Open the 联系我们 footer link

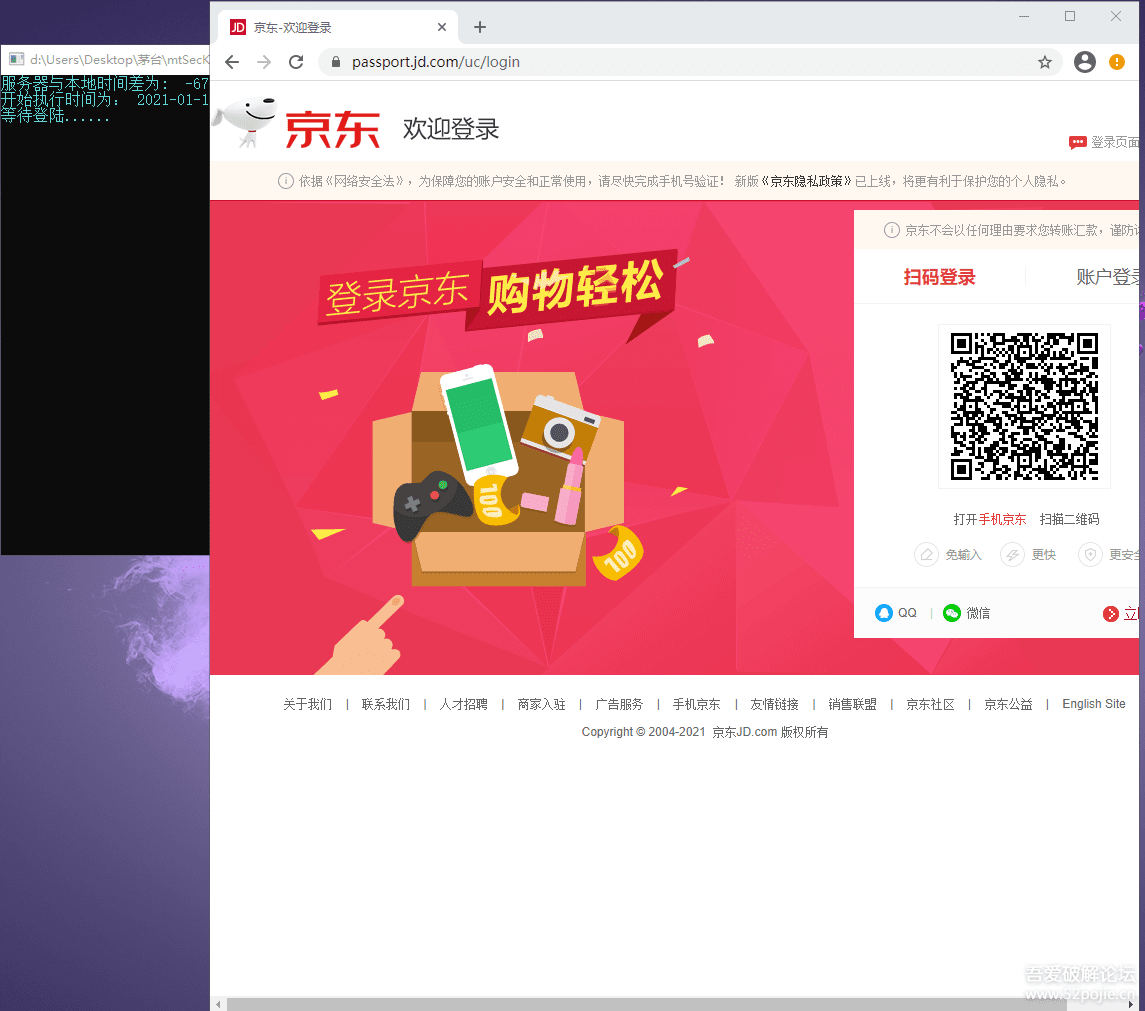pos(386,704)
